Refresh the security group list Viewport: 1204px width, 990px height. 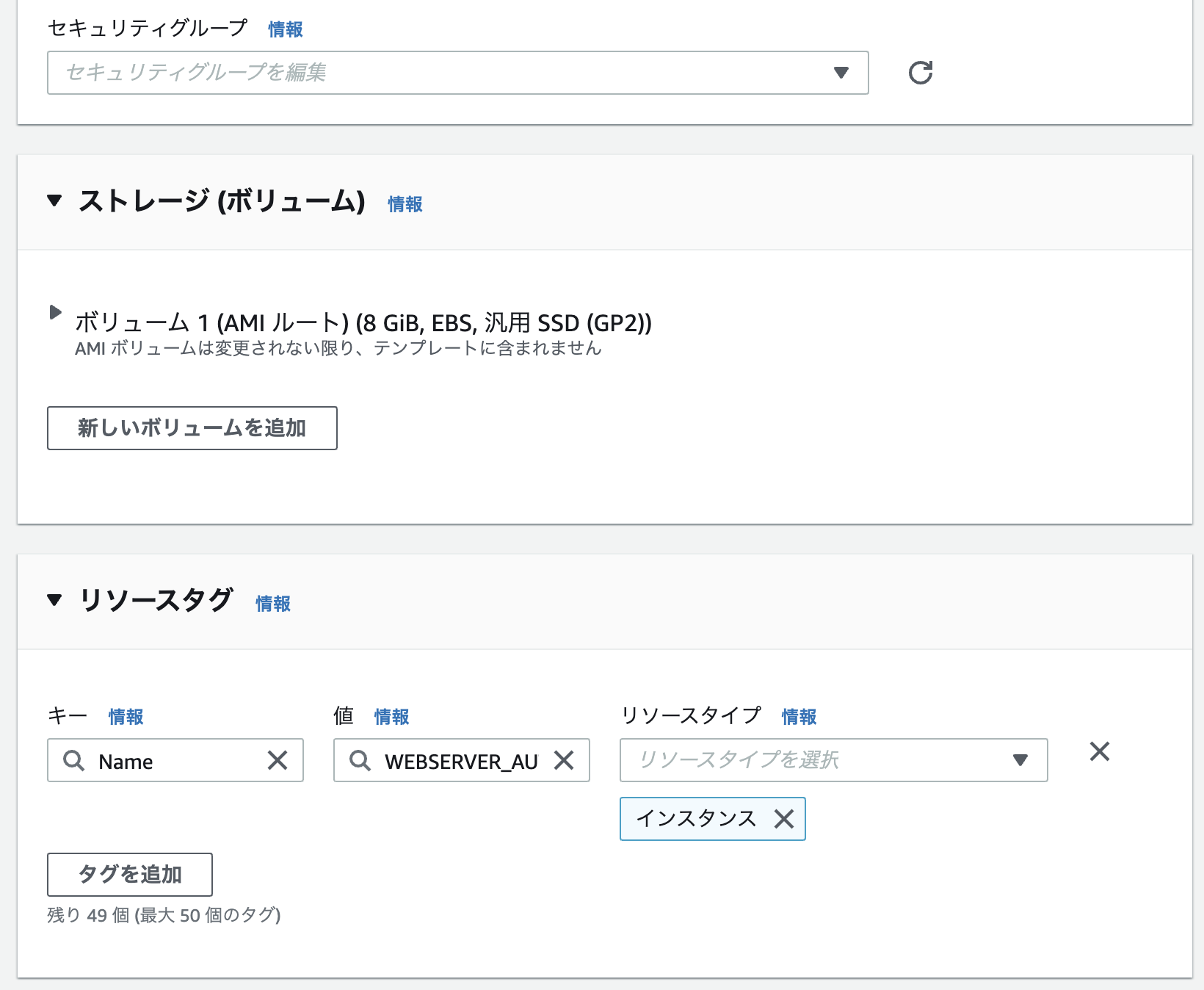(921, 73)
